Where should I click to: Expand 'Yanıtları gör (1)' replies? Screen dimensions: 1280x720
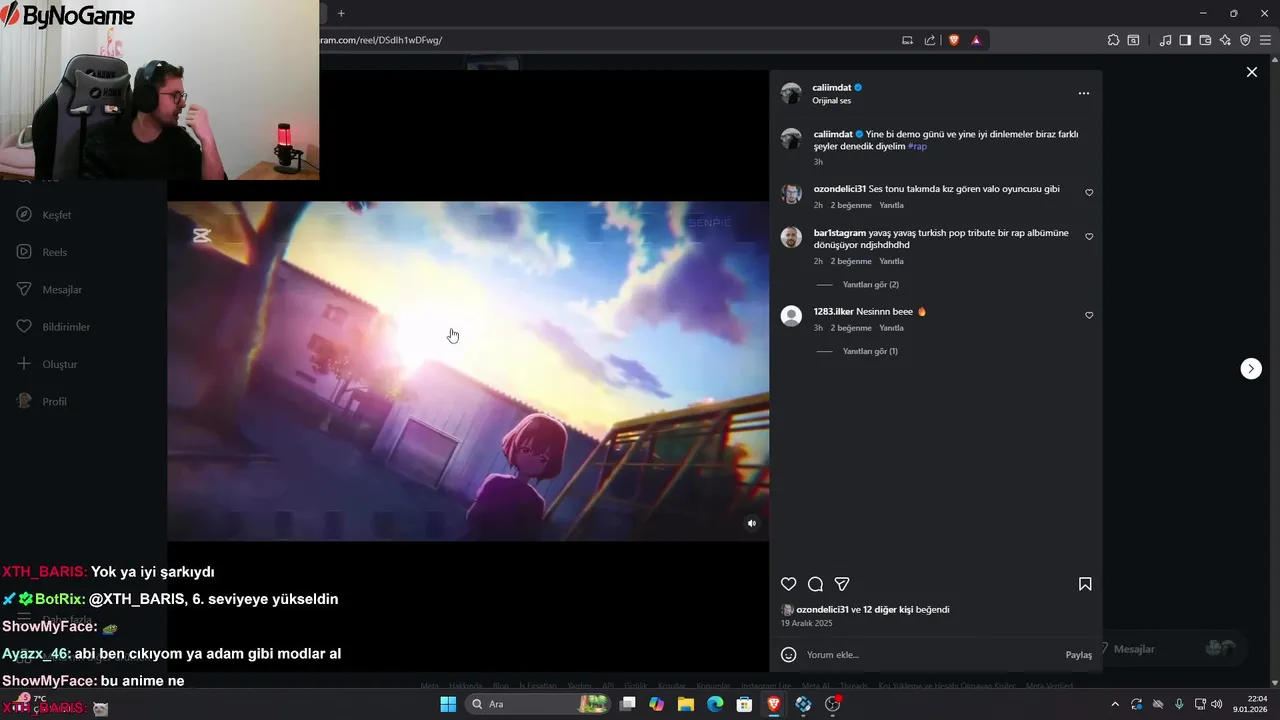870,351
